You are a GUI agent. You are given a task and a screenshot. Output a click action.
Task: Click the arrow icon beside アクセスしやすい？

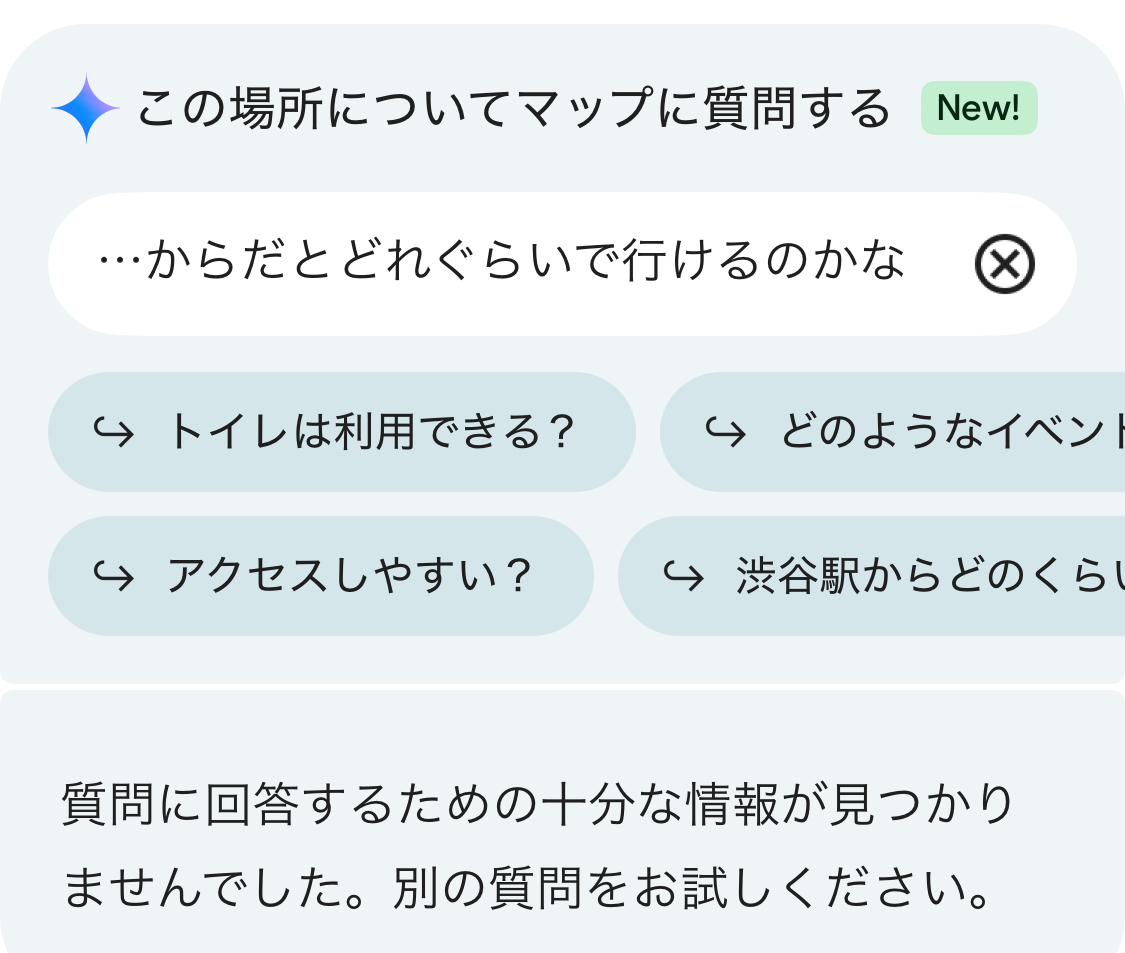click(x=113, y=577)
